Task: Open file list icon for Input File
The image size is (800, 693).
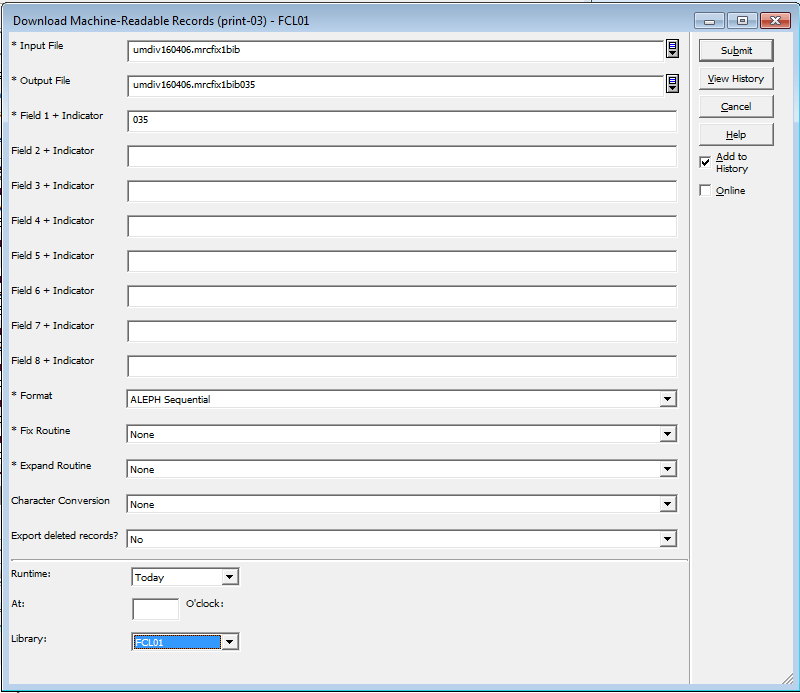Action: [673, 50]
